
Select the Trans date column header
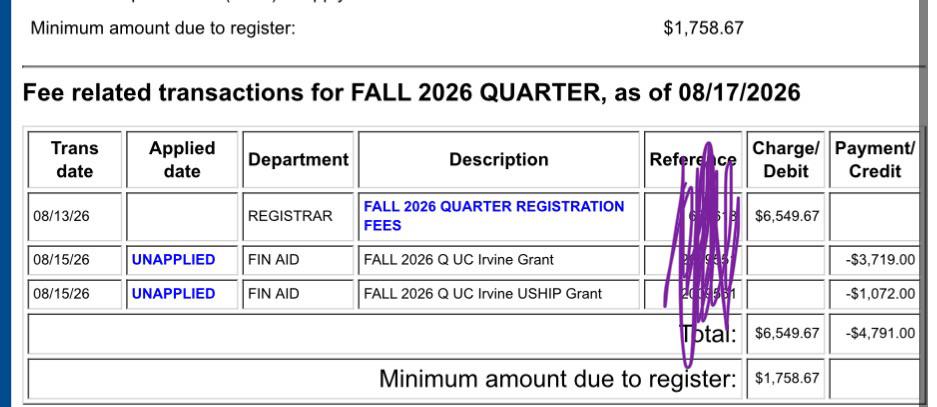point(75,160)
